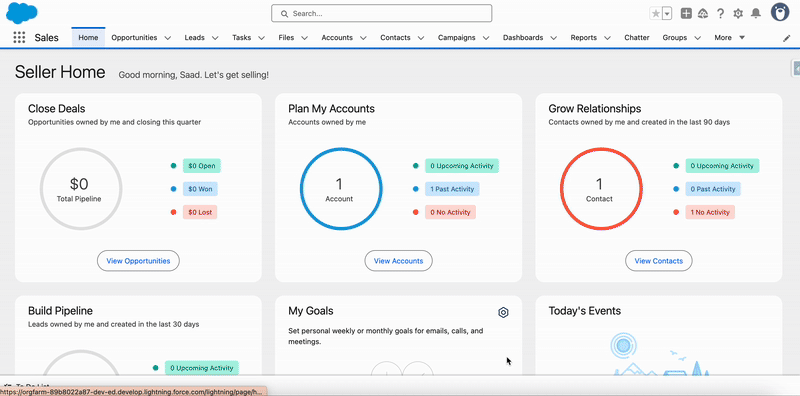Click the search magnifier icon

point(285,14)
